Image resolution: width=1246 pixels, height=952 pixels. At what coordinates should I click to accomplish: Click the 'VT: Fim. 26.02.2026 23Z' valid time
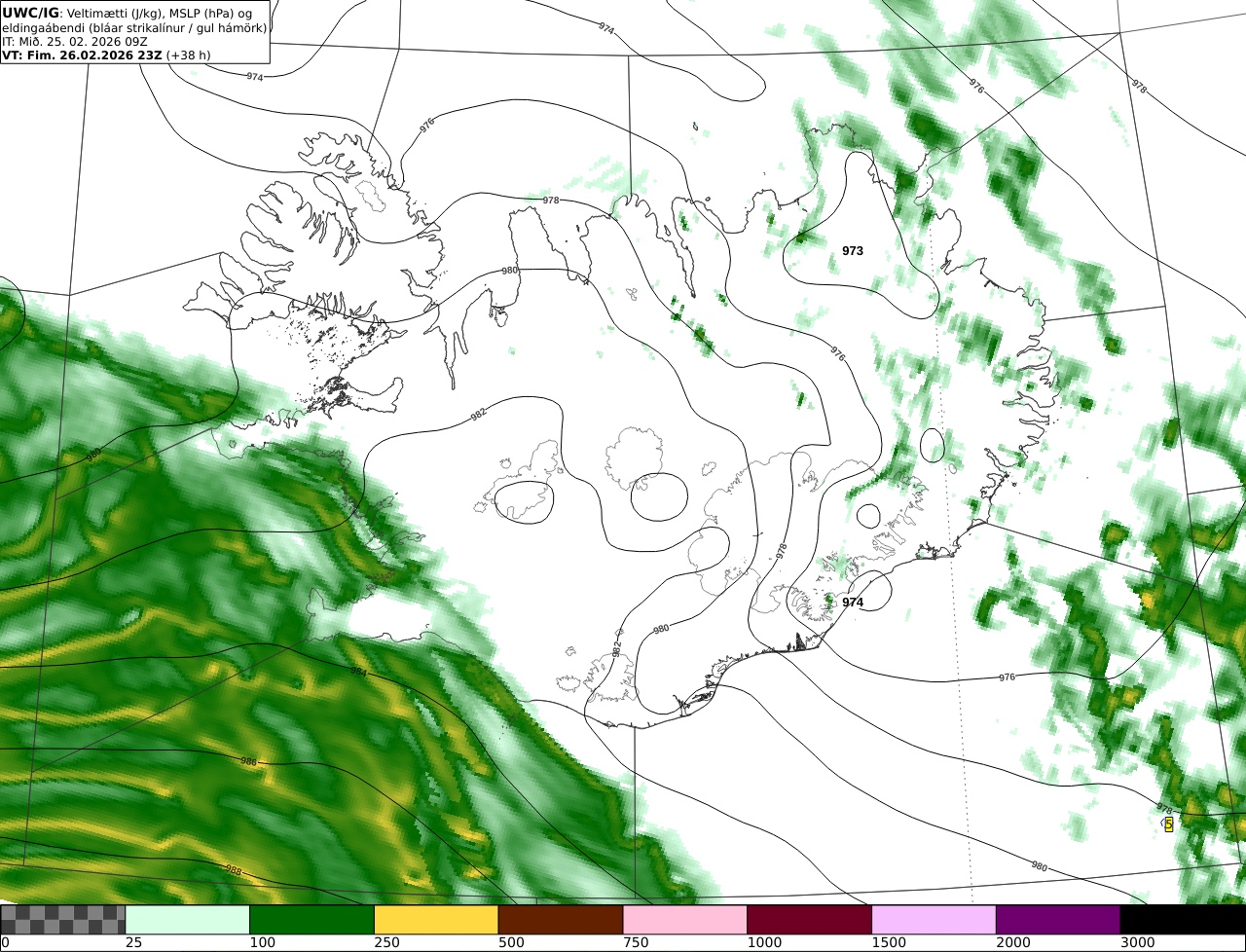tap(83, 55)
